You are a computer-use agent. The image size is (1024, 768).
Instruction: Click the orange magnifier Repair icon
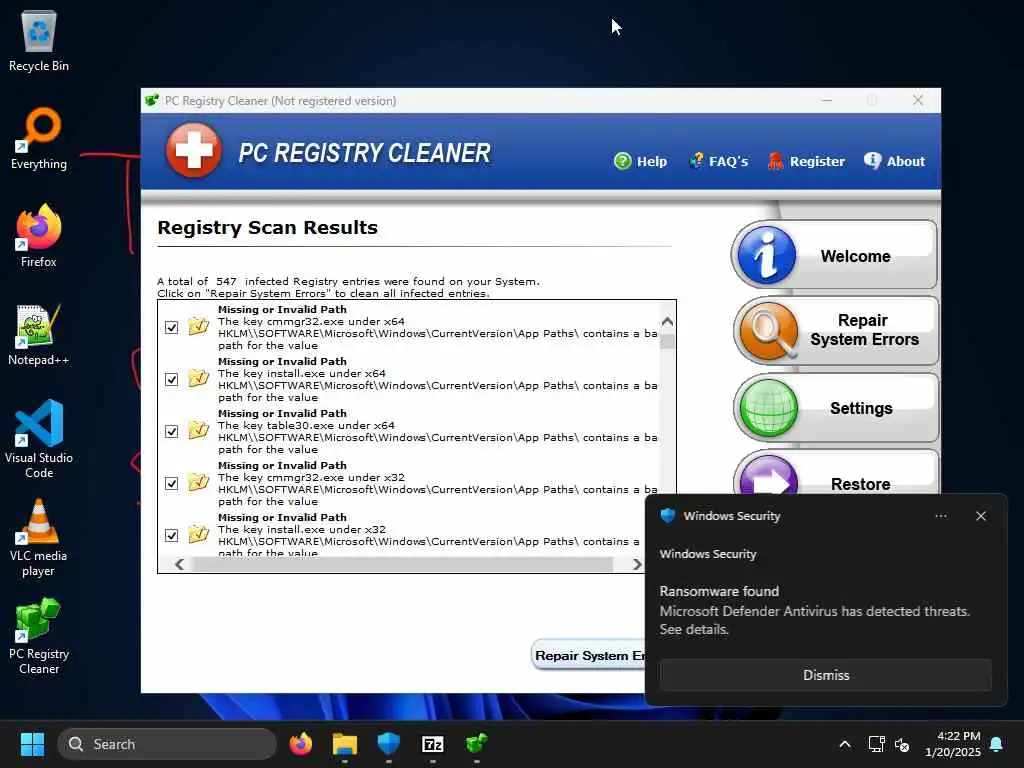pyautogui.click(x=768, y=331)
